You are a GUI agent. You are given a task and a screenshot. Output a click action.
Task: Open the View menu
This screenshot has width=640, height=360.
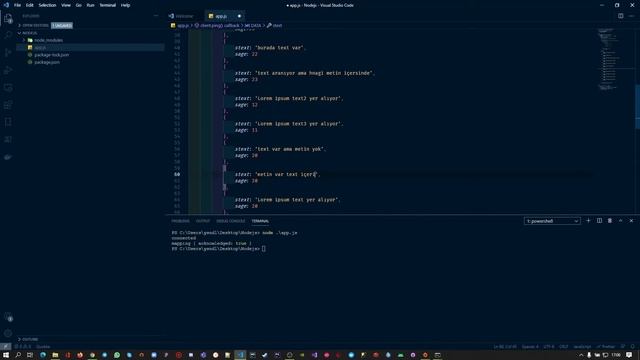(66, 5)
